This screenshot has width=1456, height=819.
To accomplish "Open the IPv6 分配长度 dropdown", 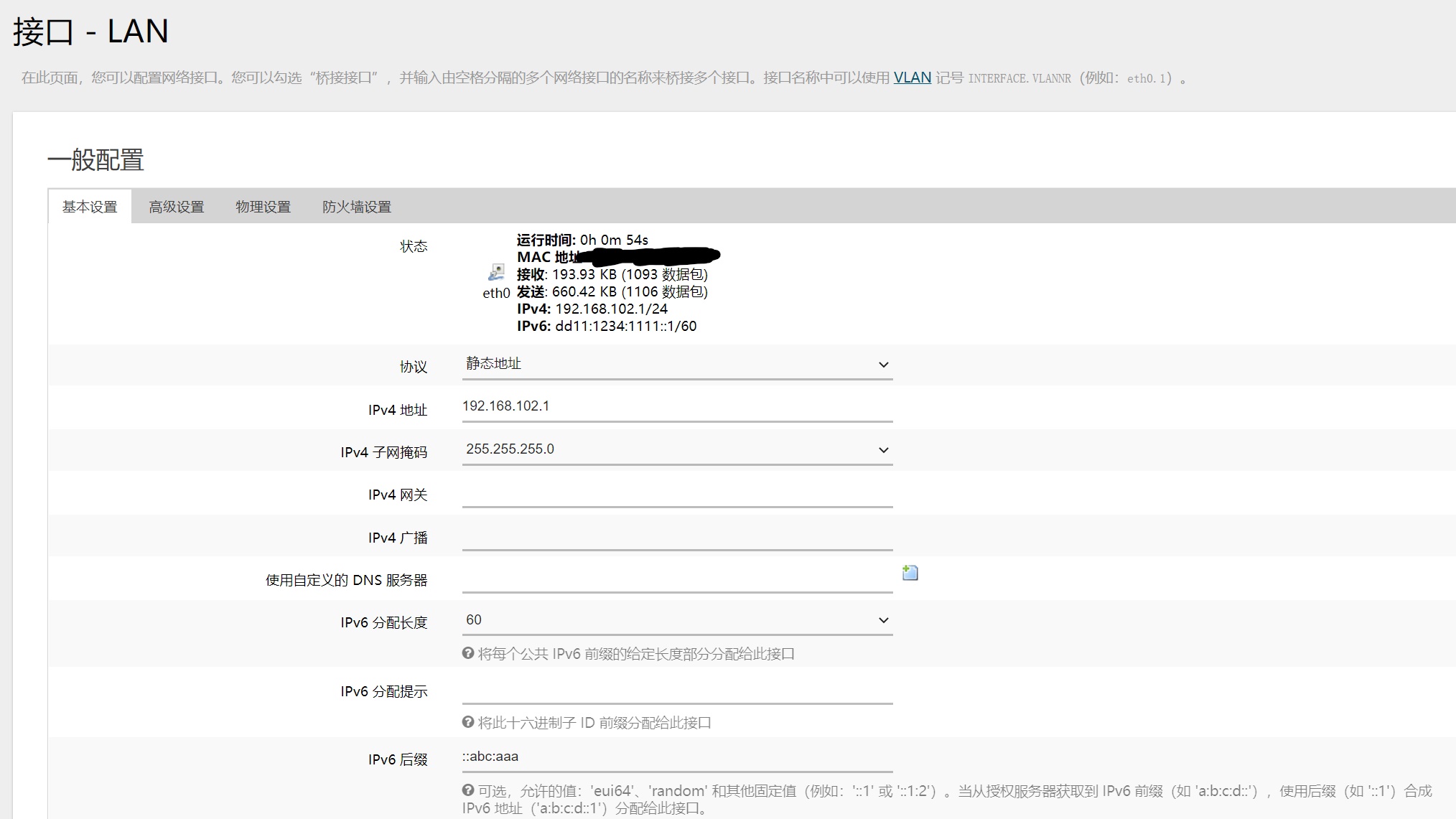I will point(676,619).
